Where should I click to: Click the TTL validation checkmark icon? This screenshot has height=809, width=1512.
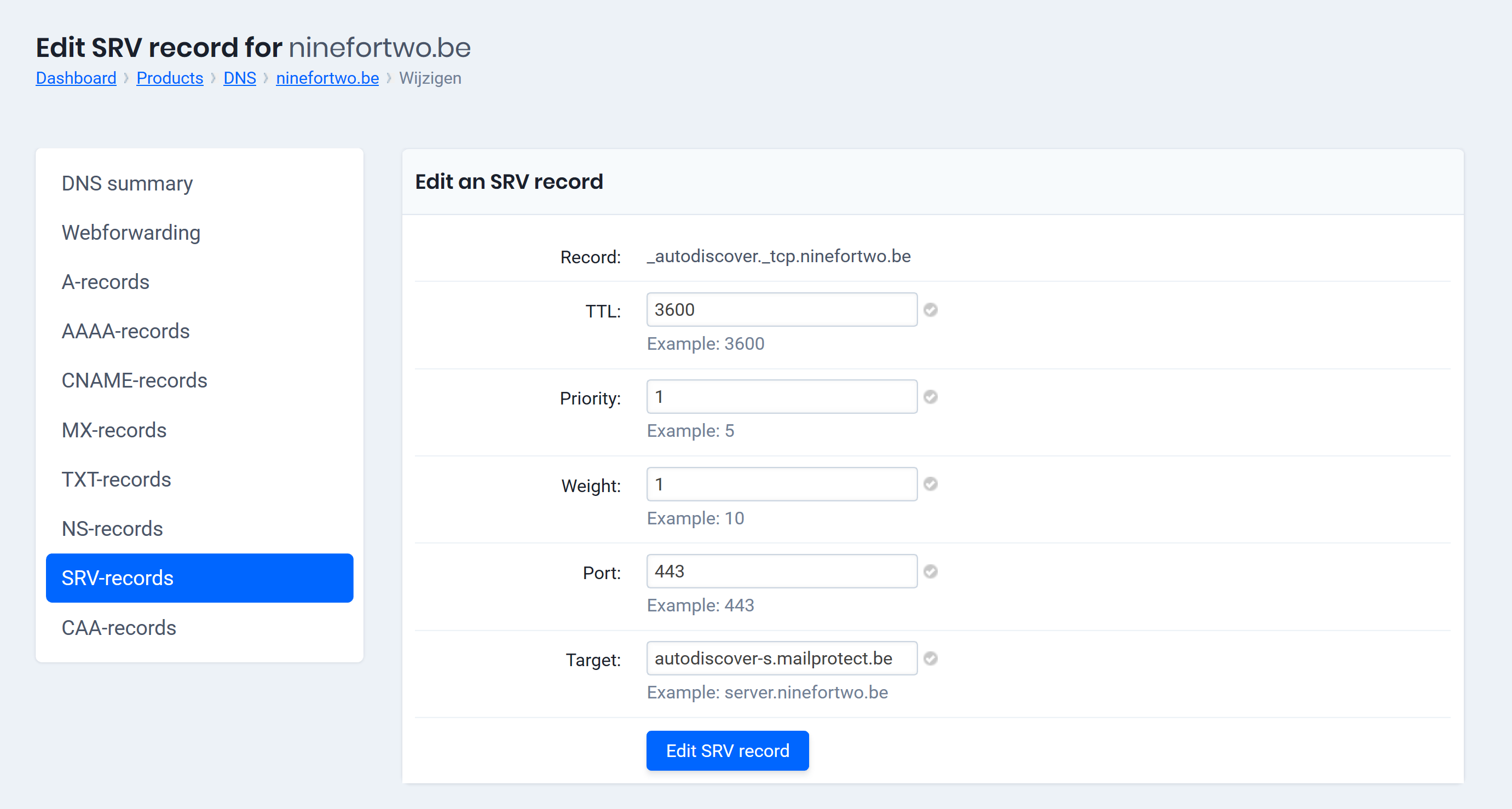930,310
